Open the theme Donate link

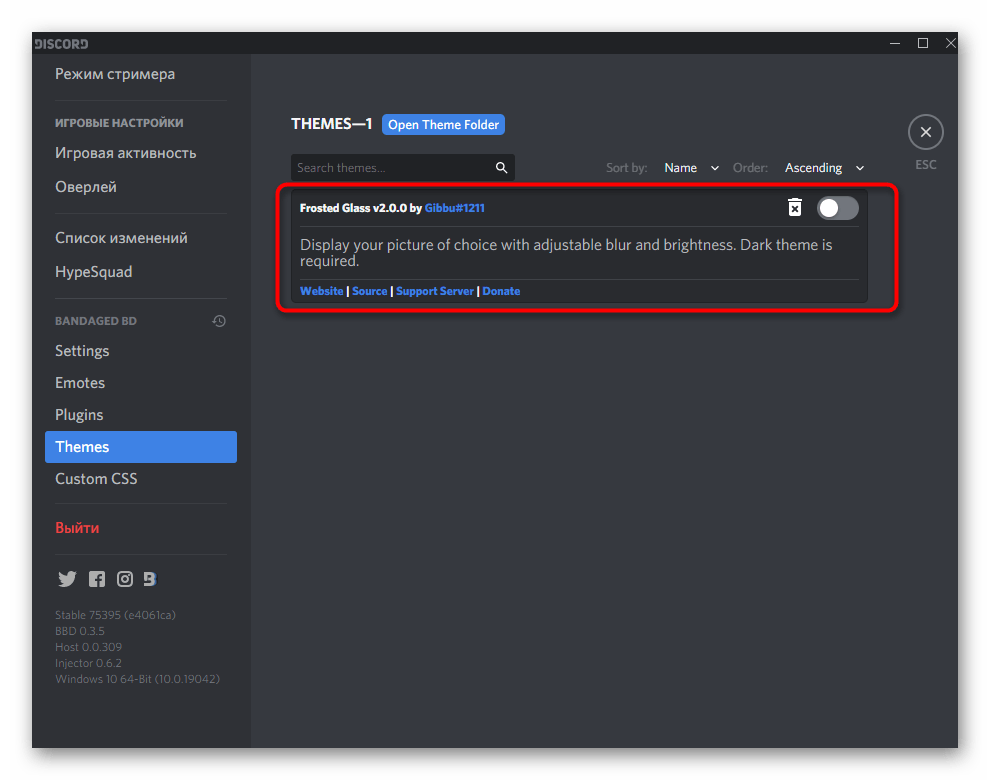click(501, 291)
